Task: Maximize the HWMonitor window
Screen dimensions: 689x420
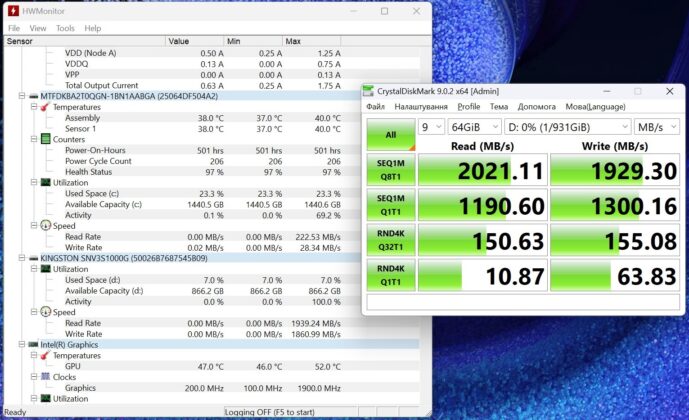Action: click(384, 11)
